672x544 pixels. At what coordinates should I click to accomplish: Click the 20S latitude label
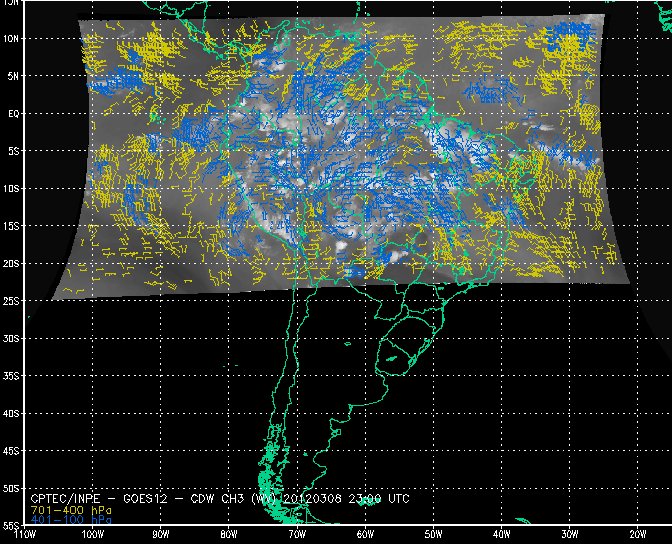pos(11,264)
